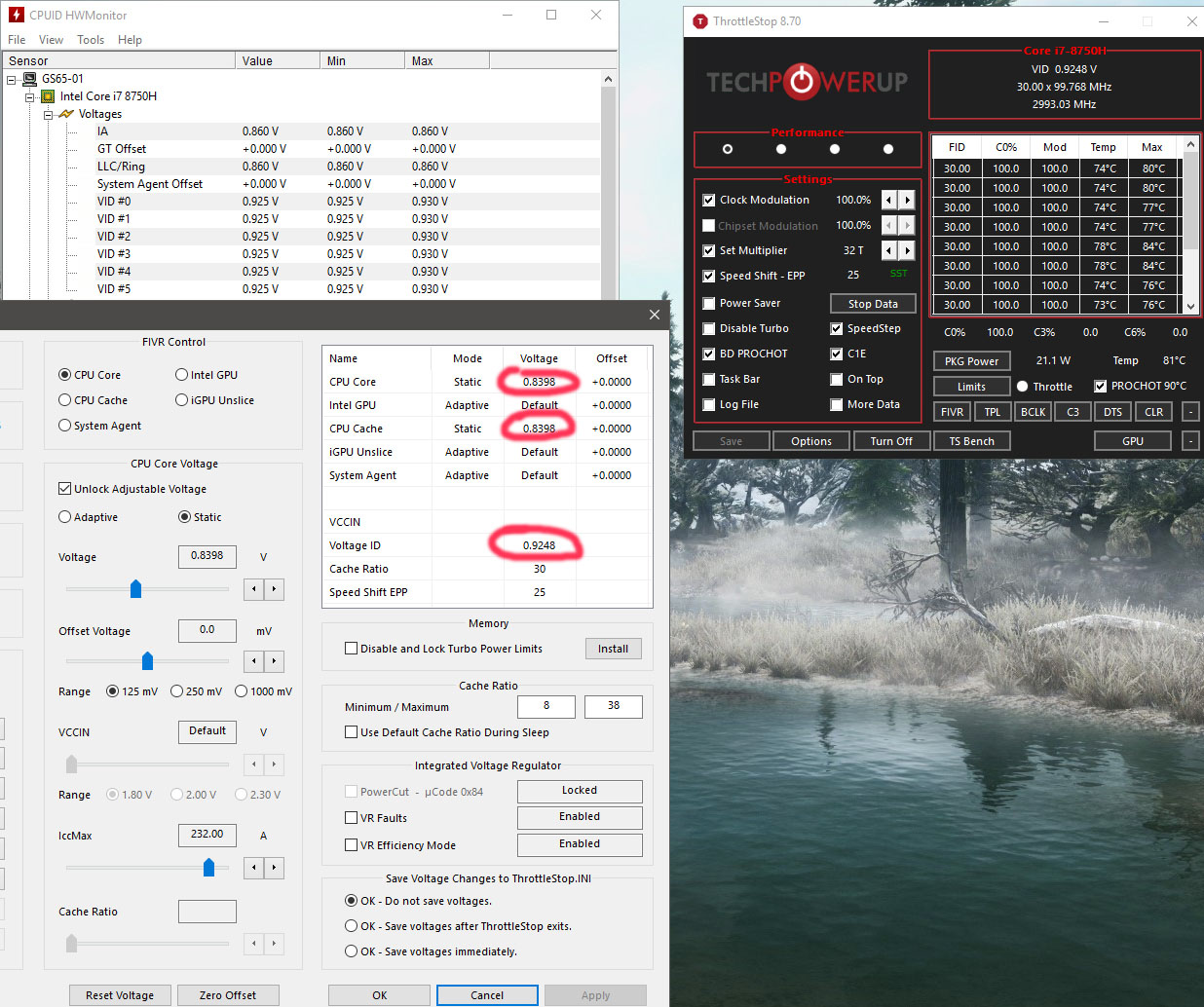Tick the VR Faults checkbox
Viewport: 1204px width, 1007px height.
(x=352, y=818)
